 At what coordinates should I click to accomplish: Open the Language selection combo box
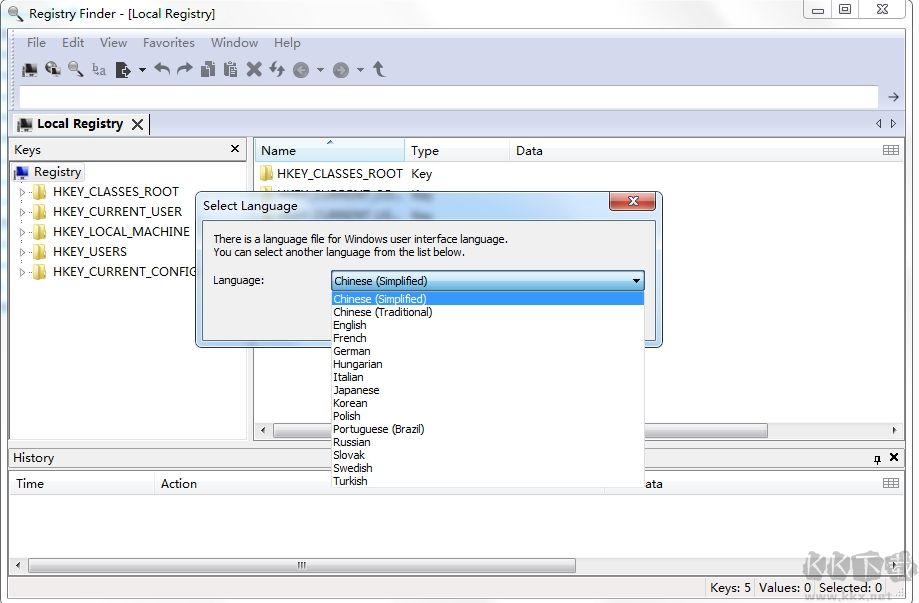point(636,281)
